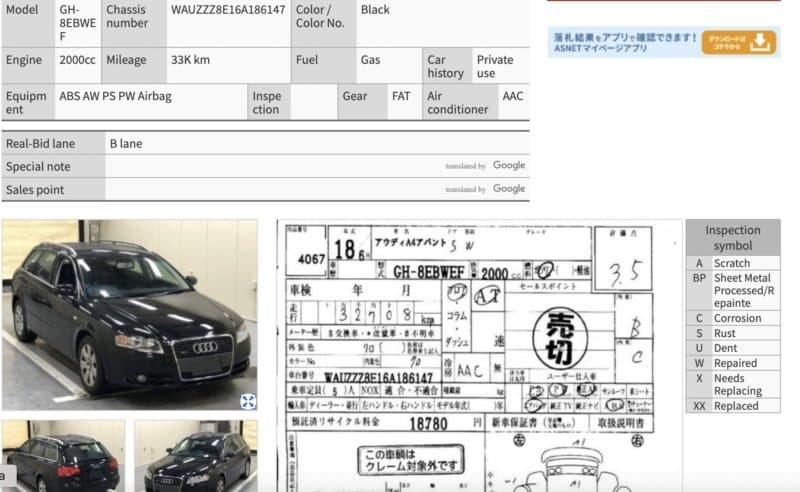
Task: Click the 'Rust' legend row
Action: pos(733,333)
